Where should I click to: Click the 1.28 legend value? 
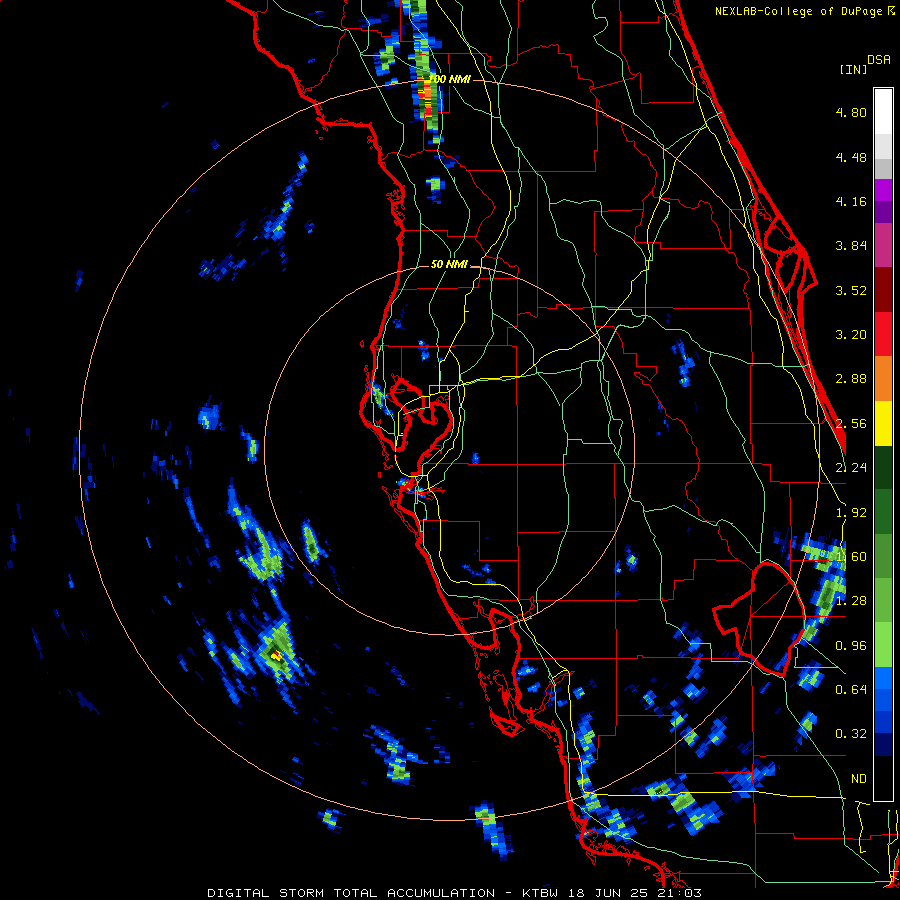click(x=851, y=601)
